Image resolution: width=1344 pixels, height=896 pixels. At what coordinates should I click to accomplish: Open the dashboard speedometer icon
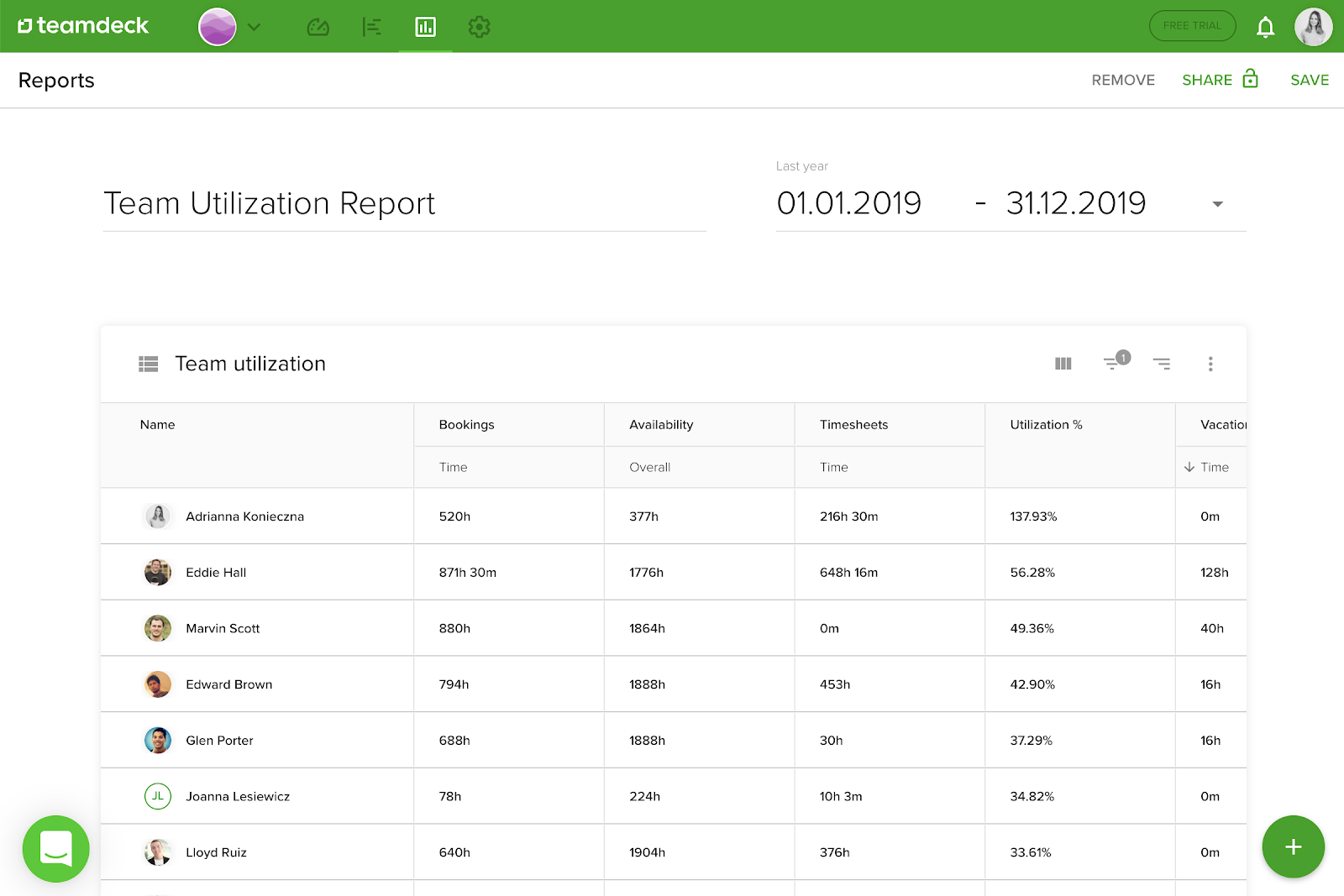(x=318, y=27)
